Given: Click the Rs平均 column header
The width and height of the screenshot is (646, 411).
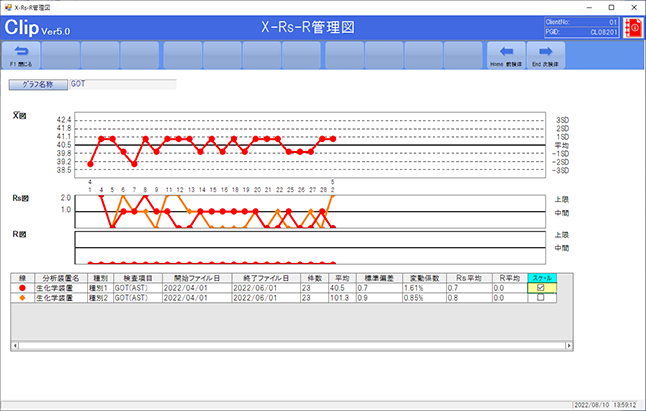Looking at the screenshot, I should point(469,278).
